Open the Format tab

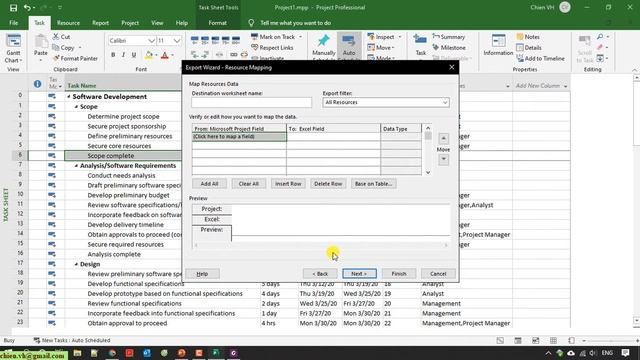click(x=218, y=23)
